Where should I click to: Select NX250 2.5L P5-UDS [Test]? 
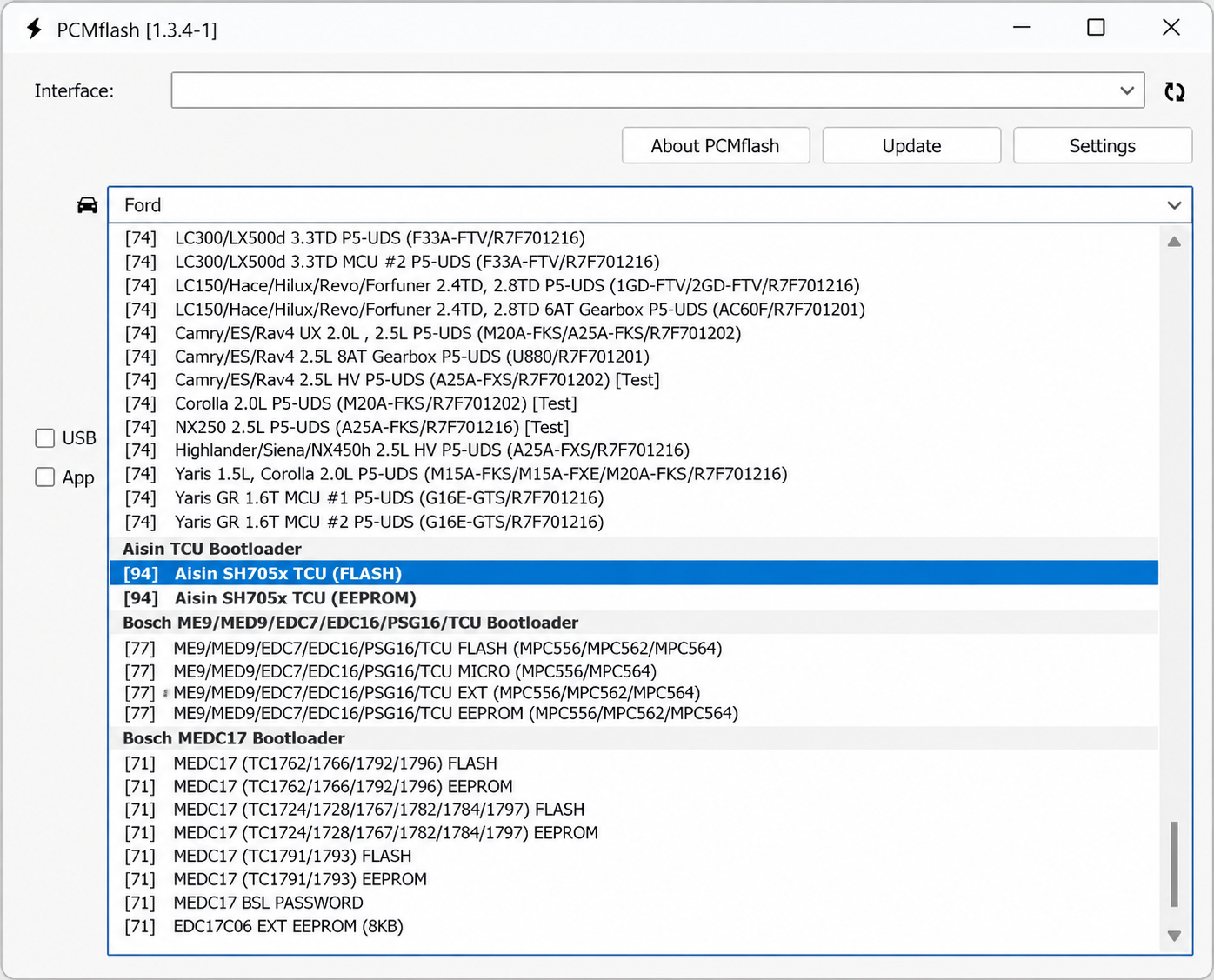(x=634, y=428)
